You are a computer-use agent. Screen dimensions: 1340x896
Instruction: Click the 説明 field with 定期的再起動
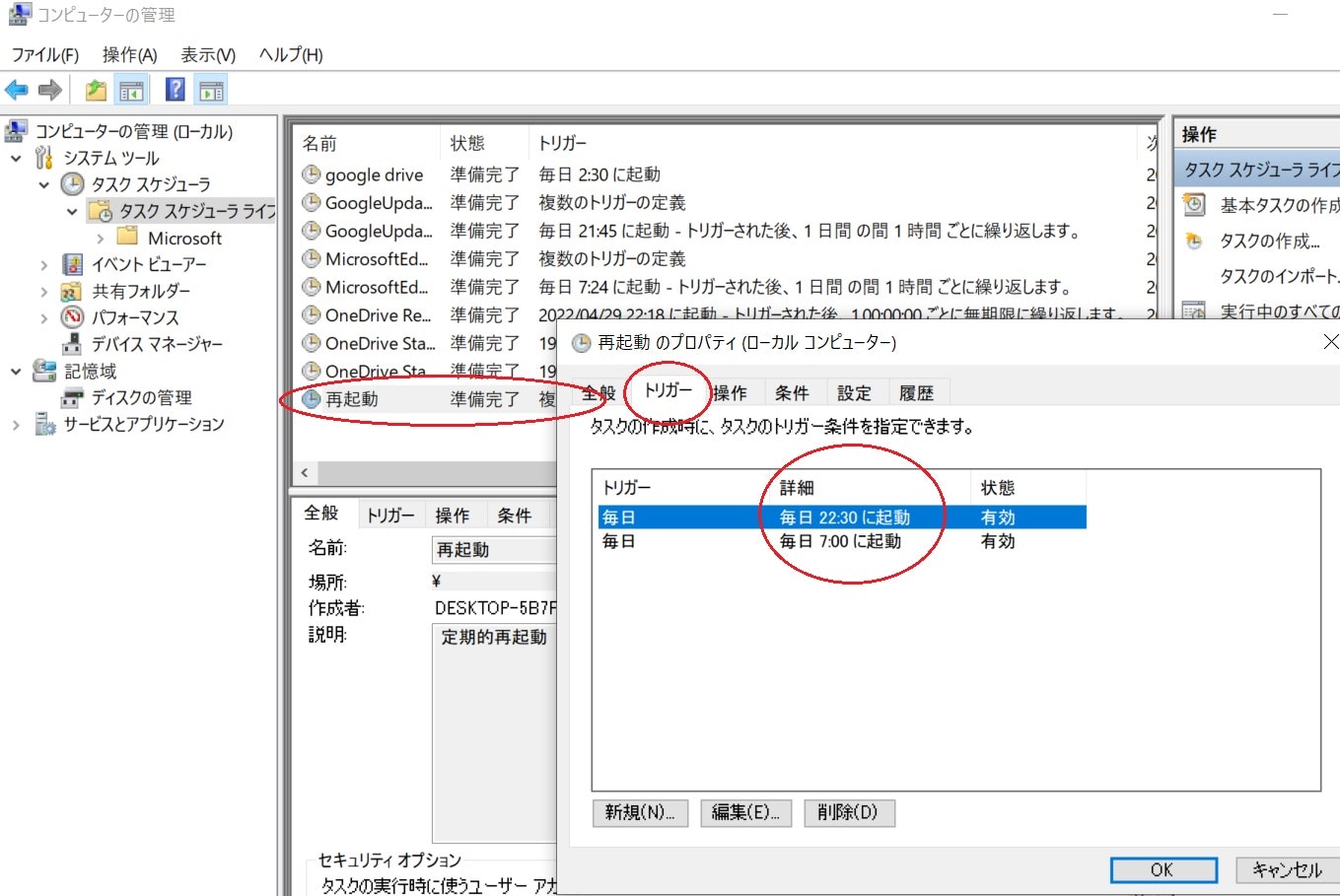(494, 733)
